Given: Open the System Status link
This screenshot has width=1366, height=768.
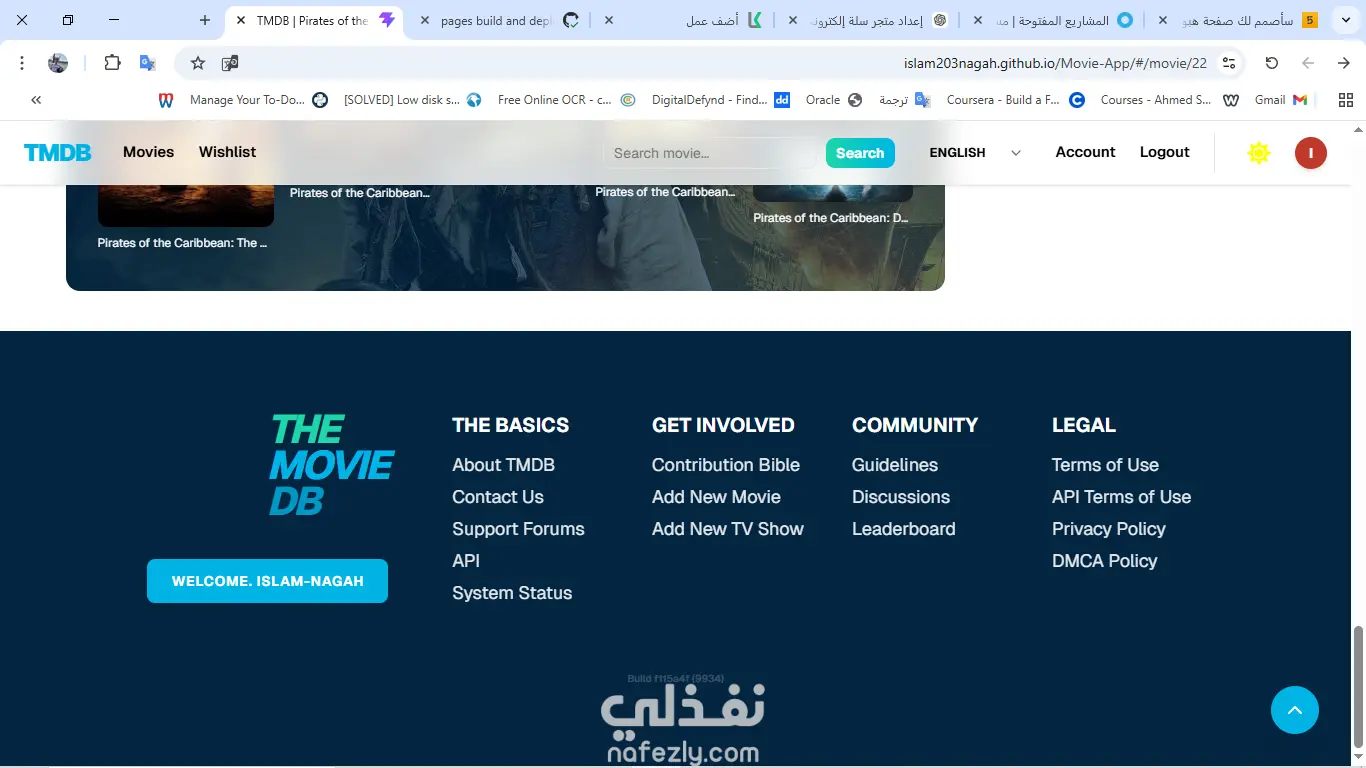Looking at the screenshot, I should [512, 593].
